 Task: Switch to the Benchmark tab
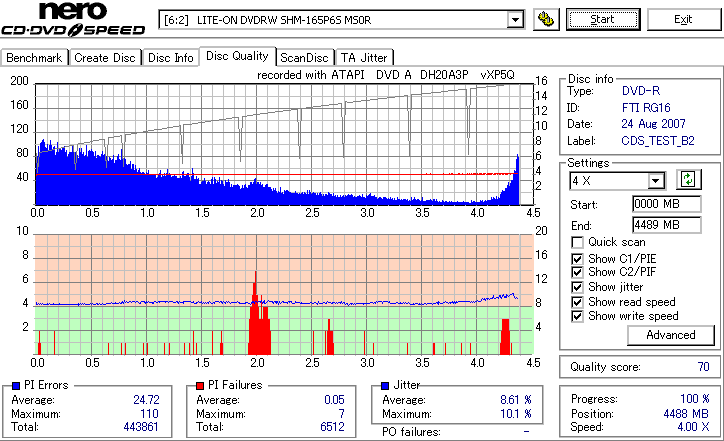click(34, 58)
